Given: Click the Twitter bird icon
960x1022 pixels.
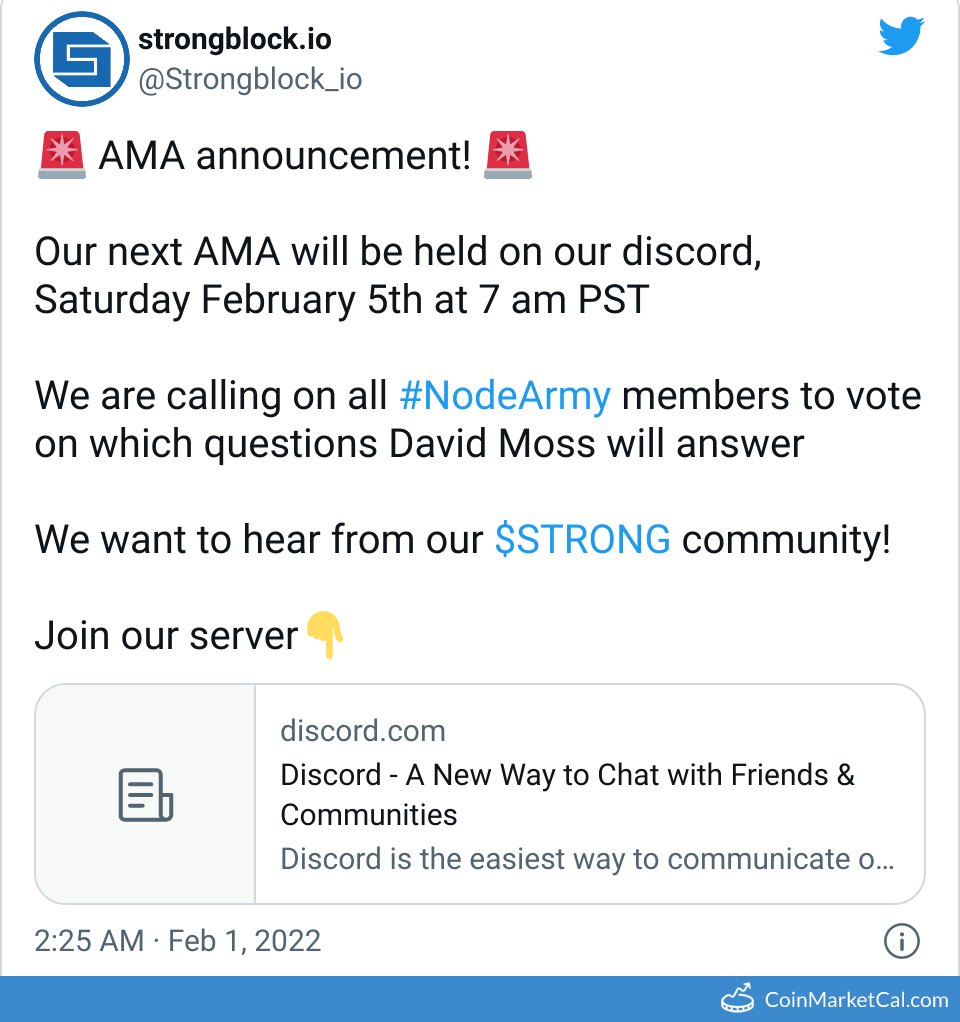Looking at the screenshot, I should click(x=901, y=36).
